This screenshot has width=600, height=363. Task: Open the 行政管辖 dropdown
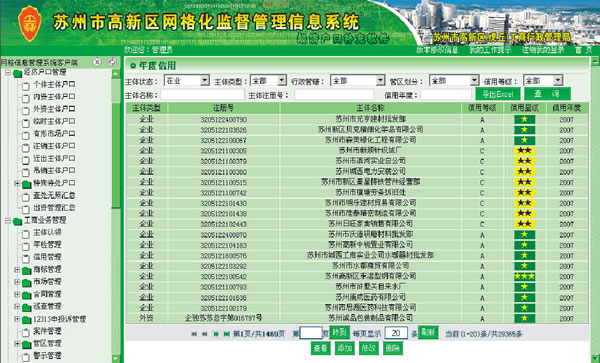[357, 80]
